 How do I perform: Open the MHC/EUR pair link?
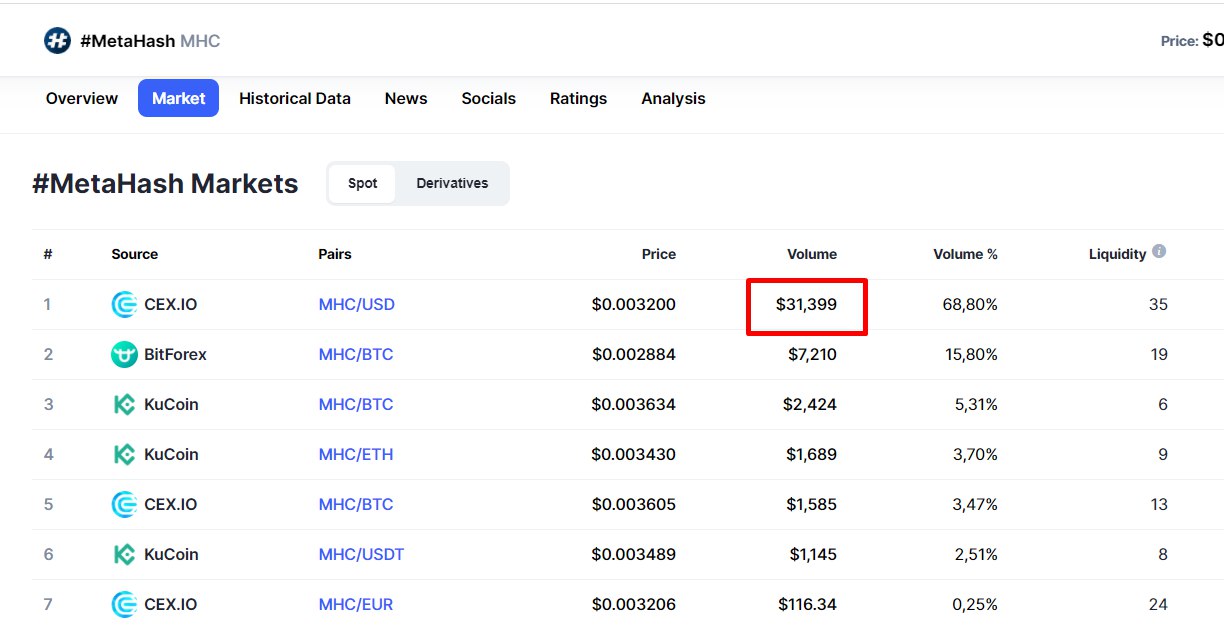coord(356,604)
